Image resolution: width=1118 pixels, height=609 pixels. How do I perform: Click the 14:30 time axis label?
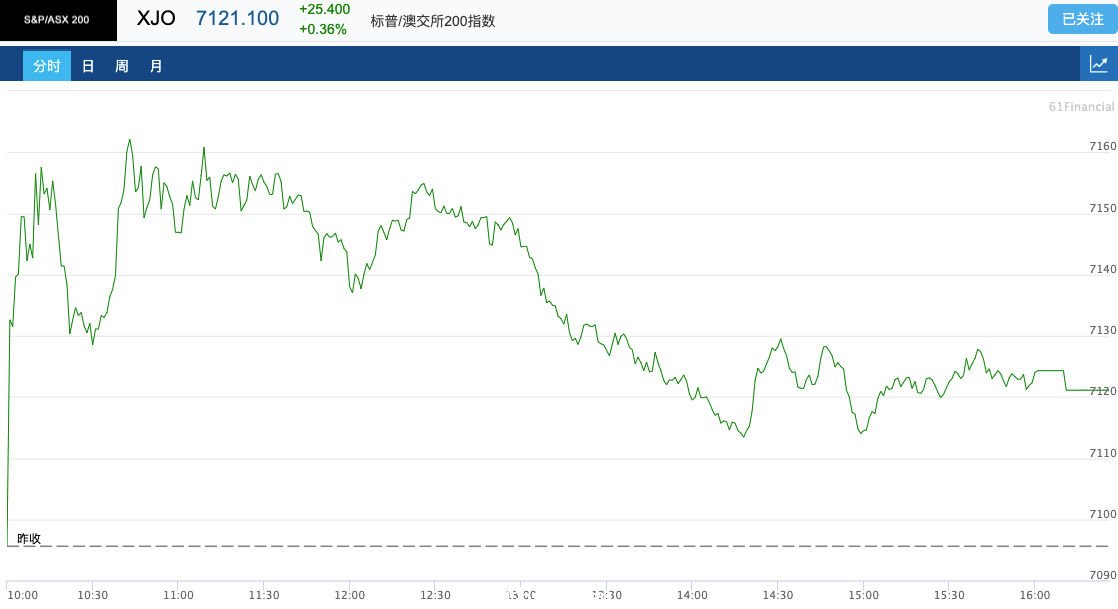(x=778, y=595)
